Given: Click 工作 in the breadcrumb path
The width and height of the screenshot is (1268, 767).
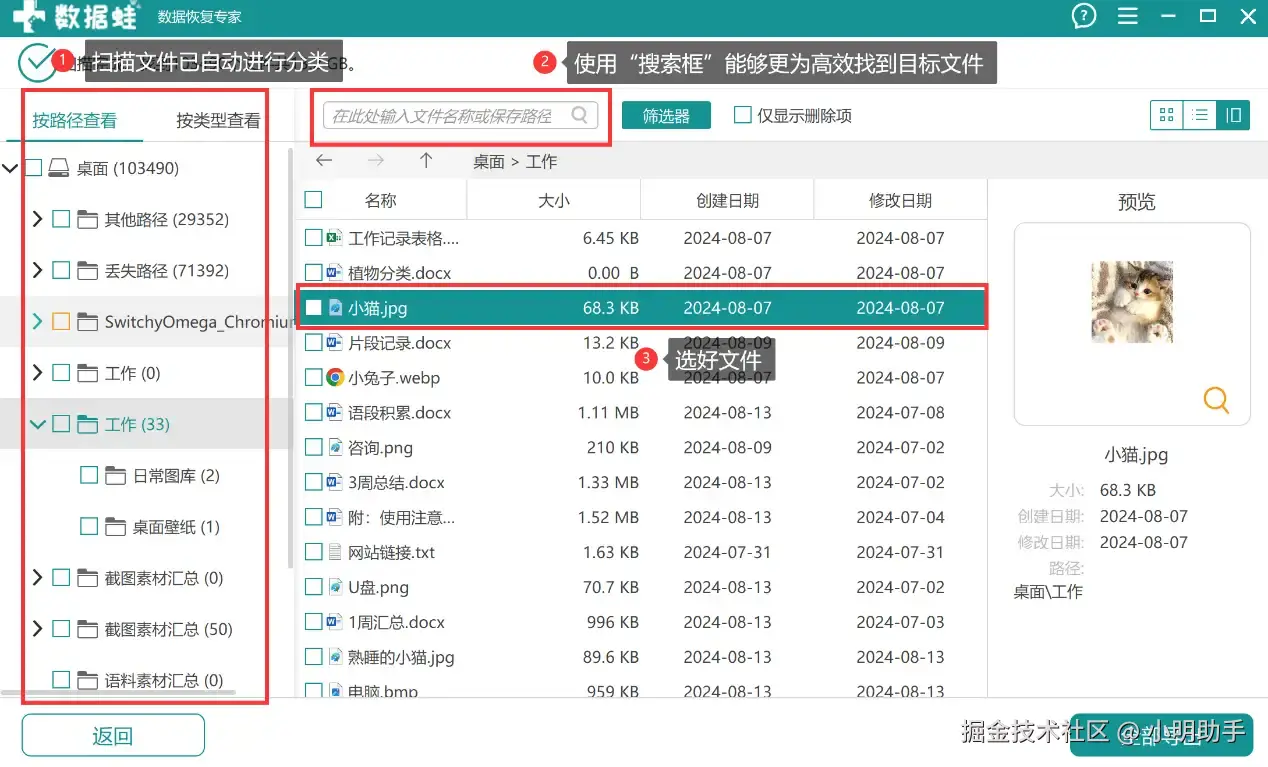Looking at the screenshot, I should coord(541,161).
